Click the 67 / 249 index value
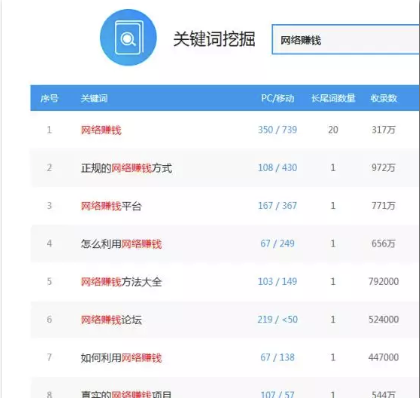 [277, 244]
